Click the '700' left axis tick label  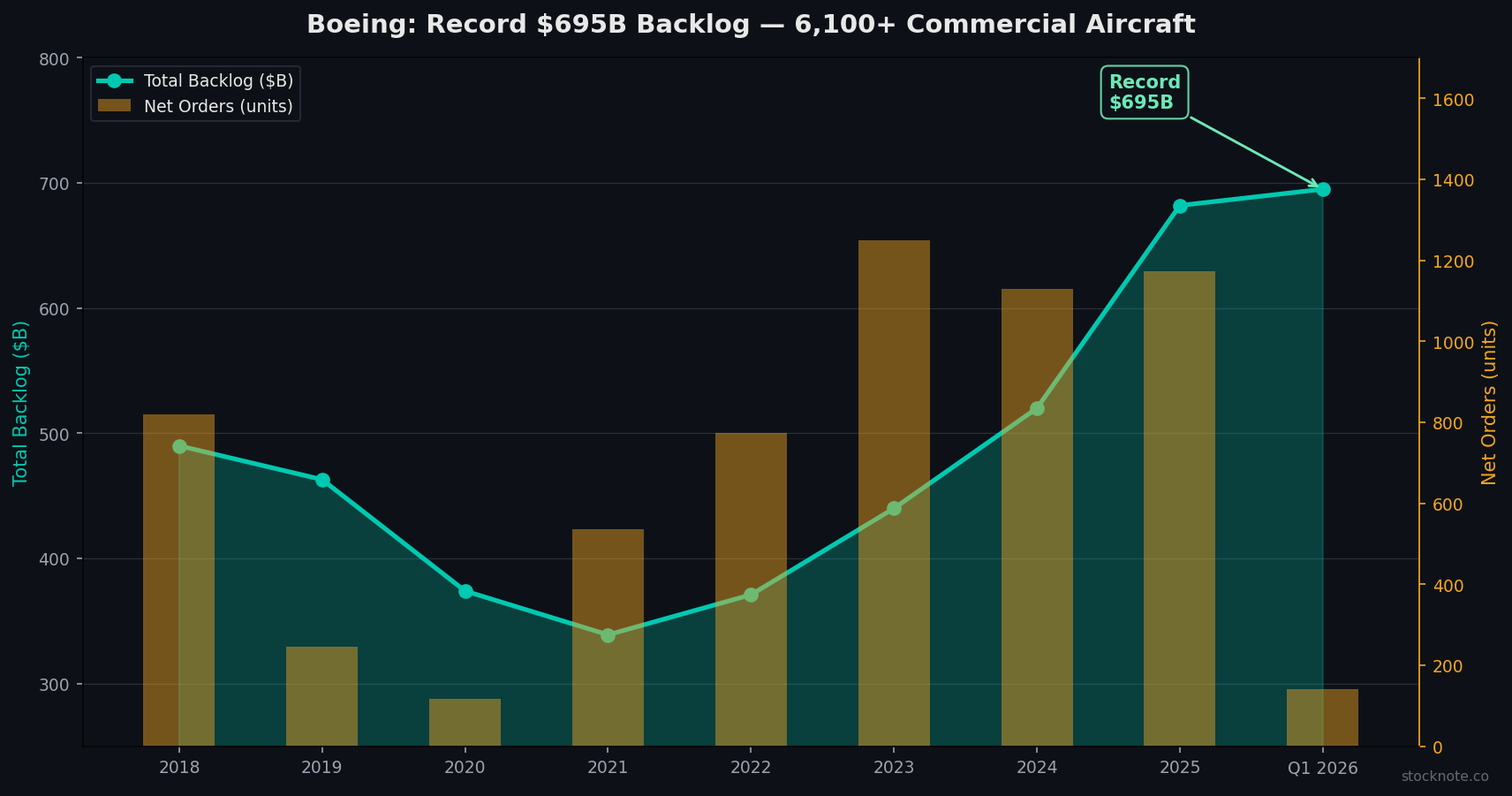(x=55, y=184)
